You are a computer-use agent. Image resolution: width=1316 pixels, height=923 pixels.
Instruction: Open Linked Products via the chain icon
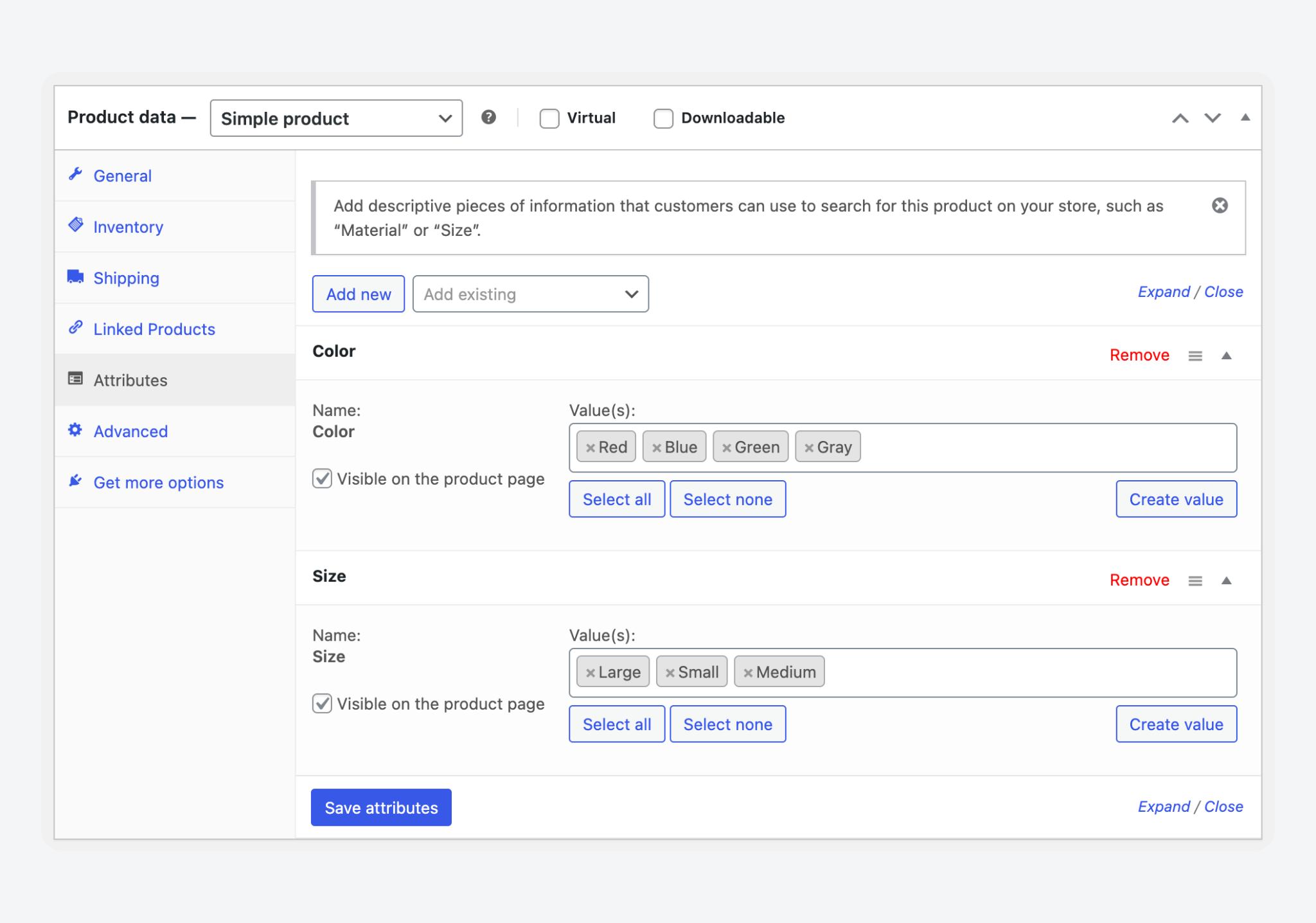(76, 328)
